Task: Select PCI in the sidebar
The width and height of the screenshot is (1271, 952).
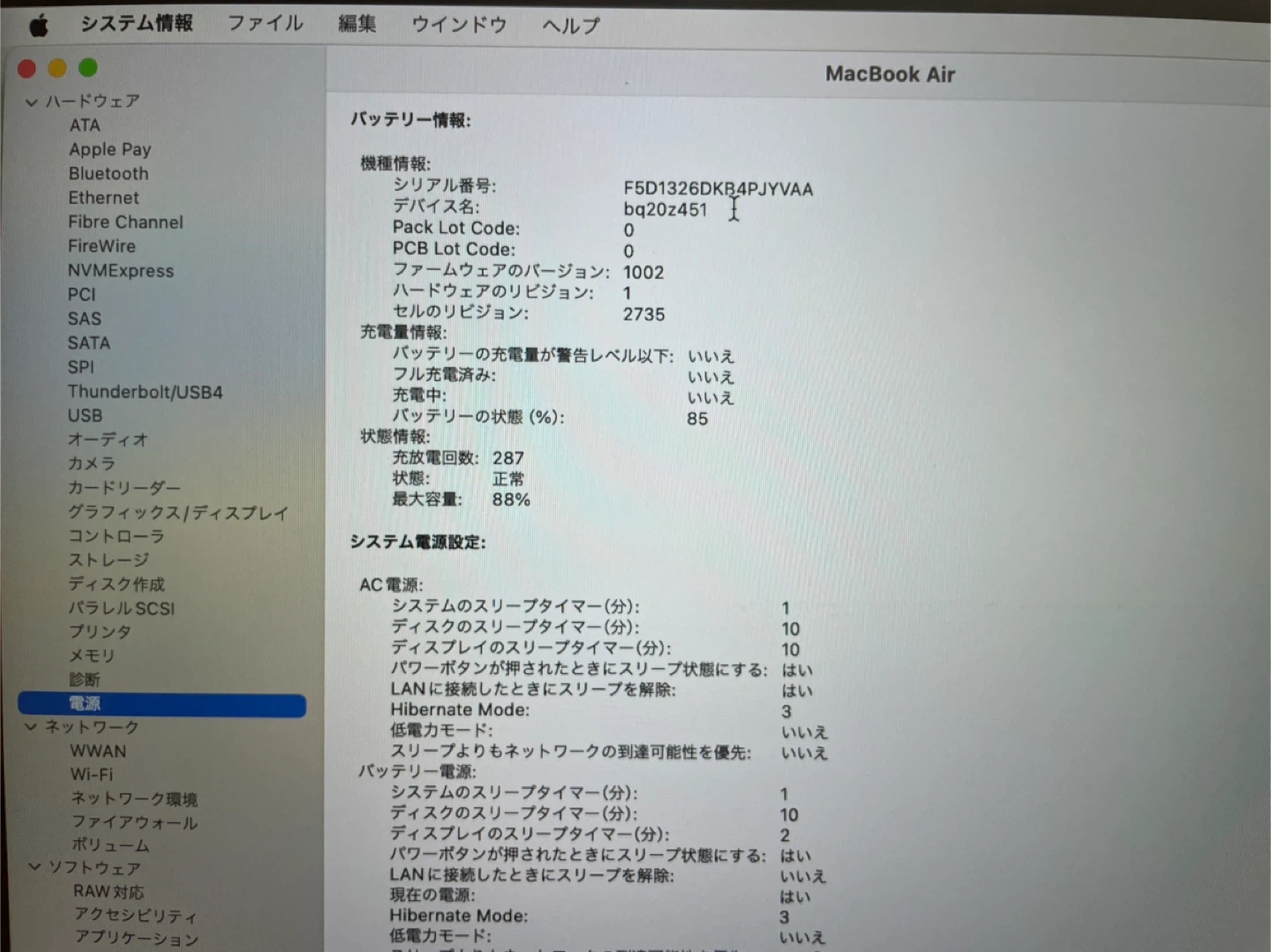Action: click(x=81, y=295)
